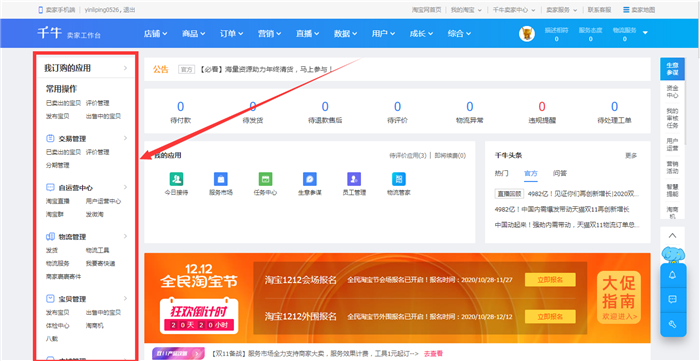The width and height of the screenshot is (700, 361).
Task: Open the 大促指南 banner entry
Action: coord(618,297)
